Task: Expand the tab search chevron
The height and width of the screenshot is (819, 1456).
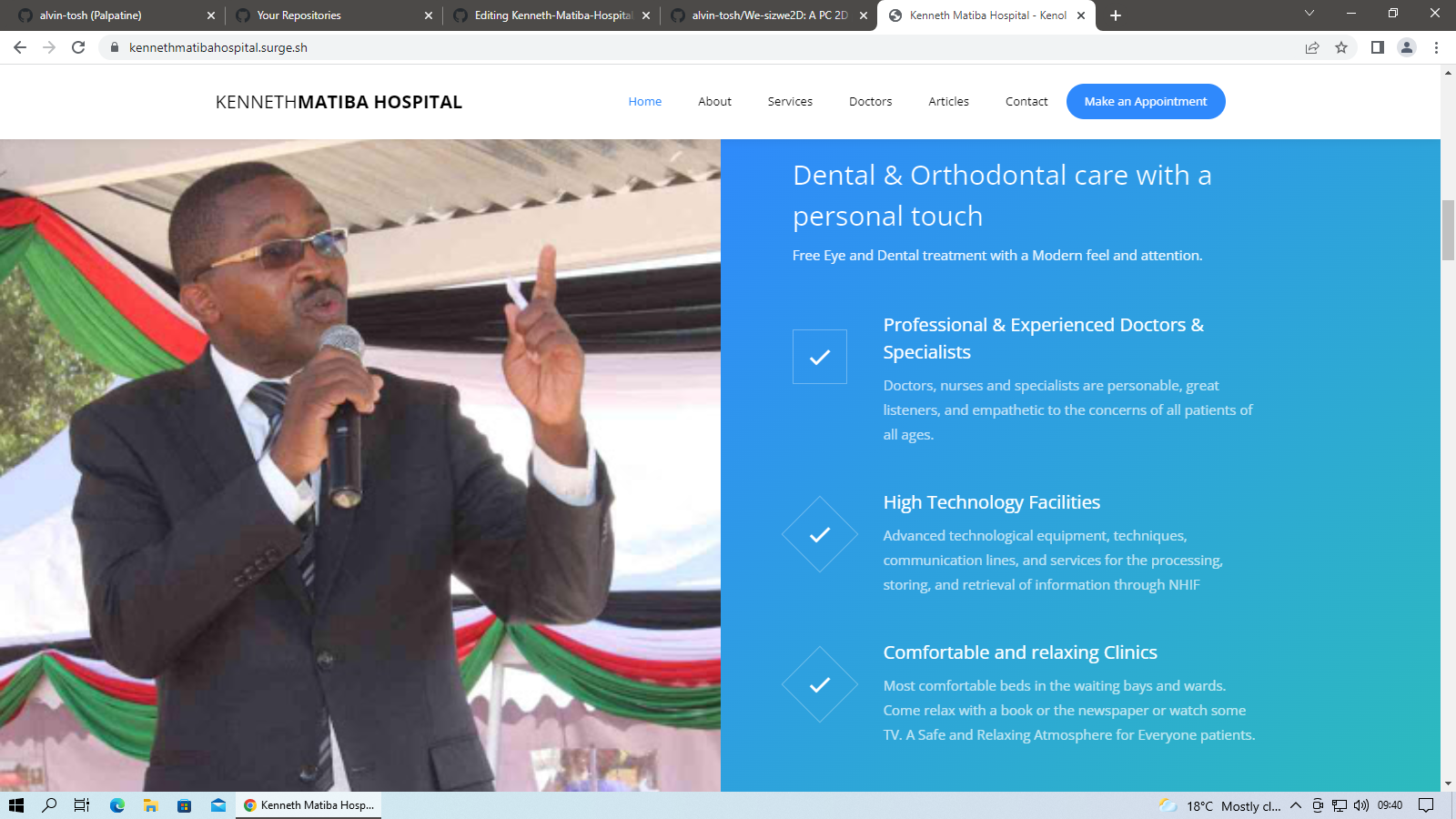Action: pyautogui.click(x=1309, y=13)
